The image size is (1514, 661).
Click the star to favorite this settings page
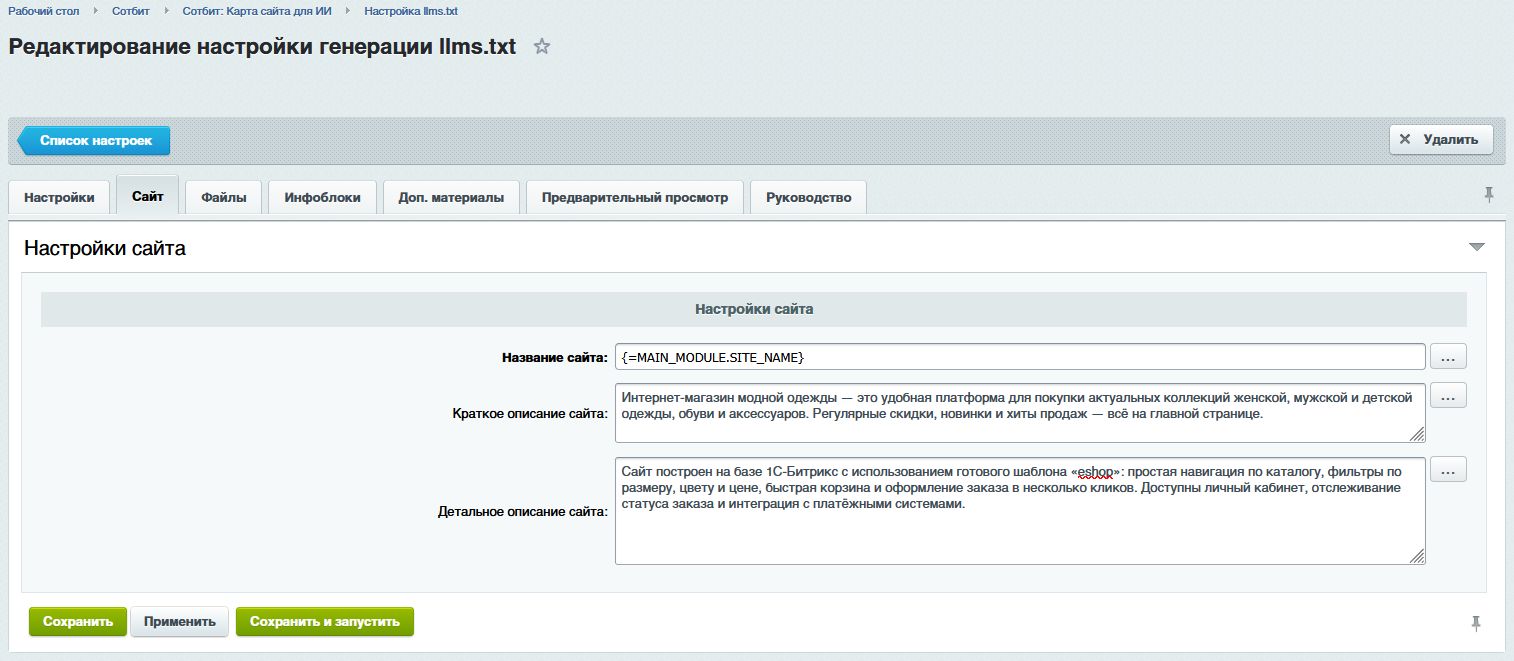[x=542, y=46]
